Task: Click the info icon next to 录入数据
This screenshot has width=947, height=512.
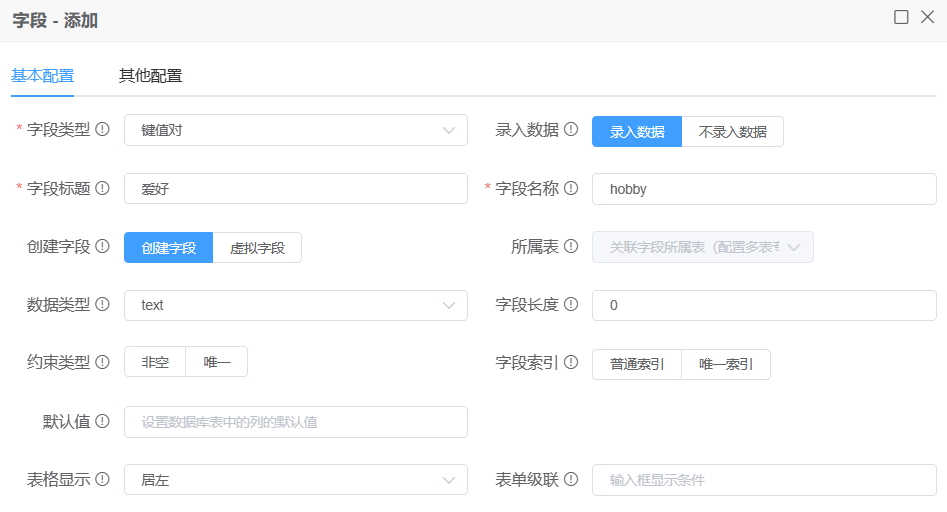Action: point(571,130)
